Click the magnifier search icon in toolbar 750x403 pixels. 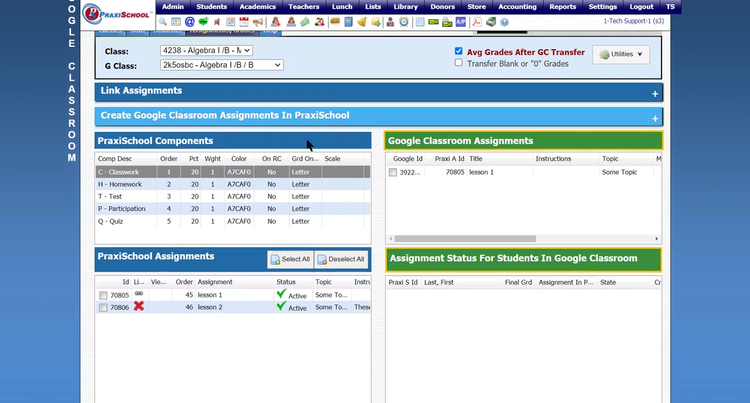163,22
